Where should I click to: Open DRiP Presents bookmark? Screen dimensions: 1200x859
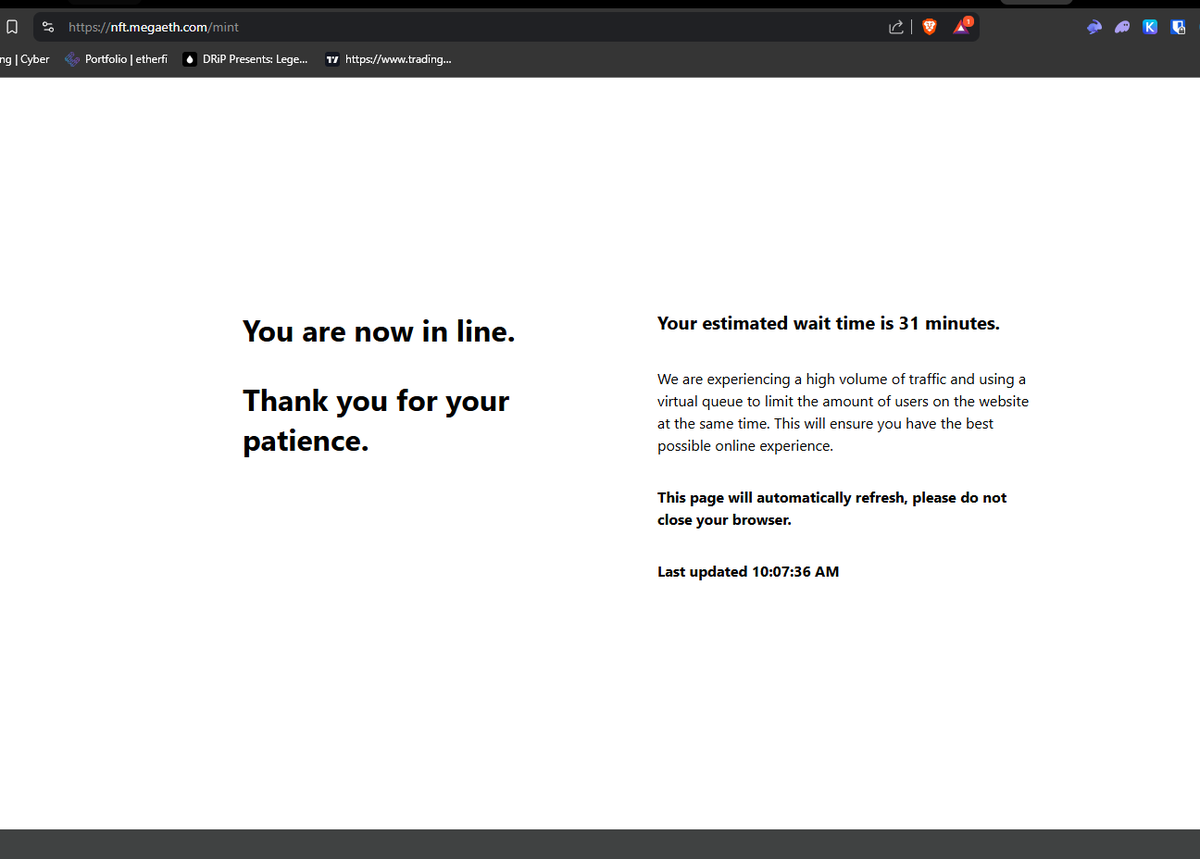245,59
